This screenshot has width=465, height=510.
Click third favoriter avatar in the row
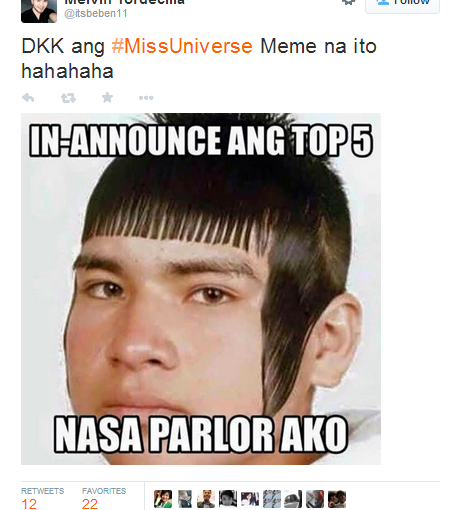click(x=206, y=499)
